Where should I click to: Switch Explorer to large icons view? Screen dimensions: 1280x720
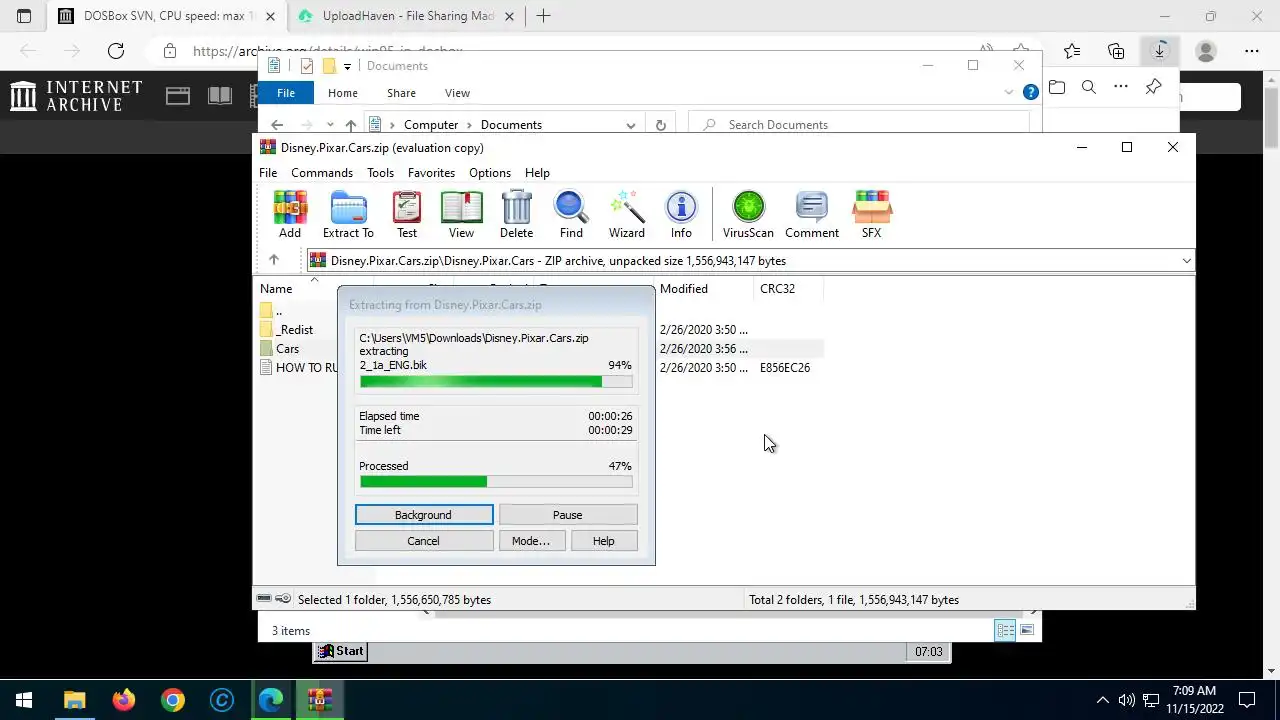(x=1027, y=630)
